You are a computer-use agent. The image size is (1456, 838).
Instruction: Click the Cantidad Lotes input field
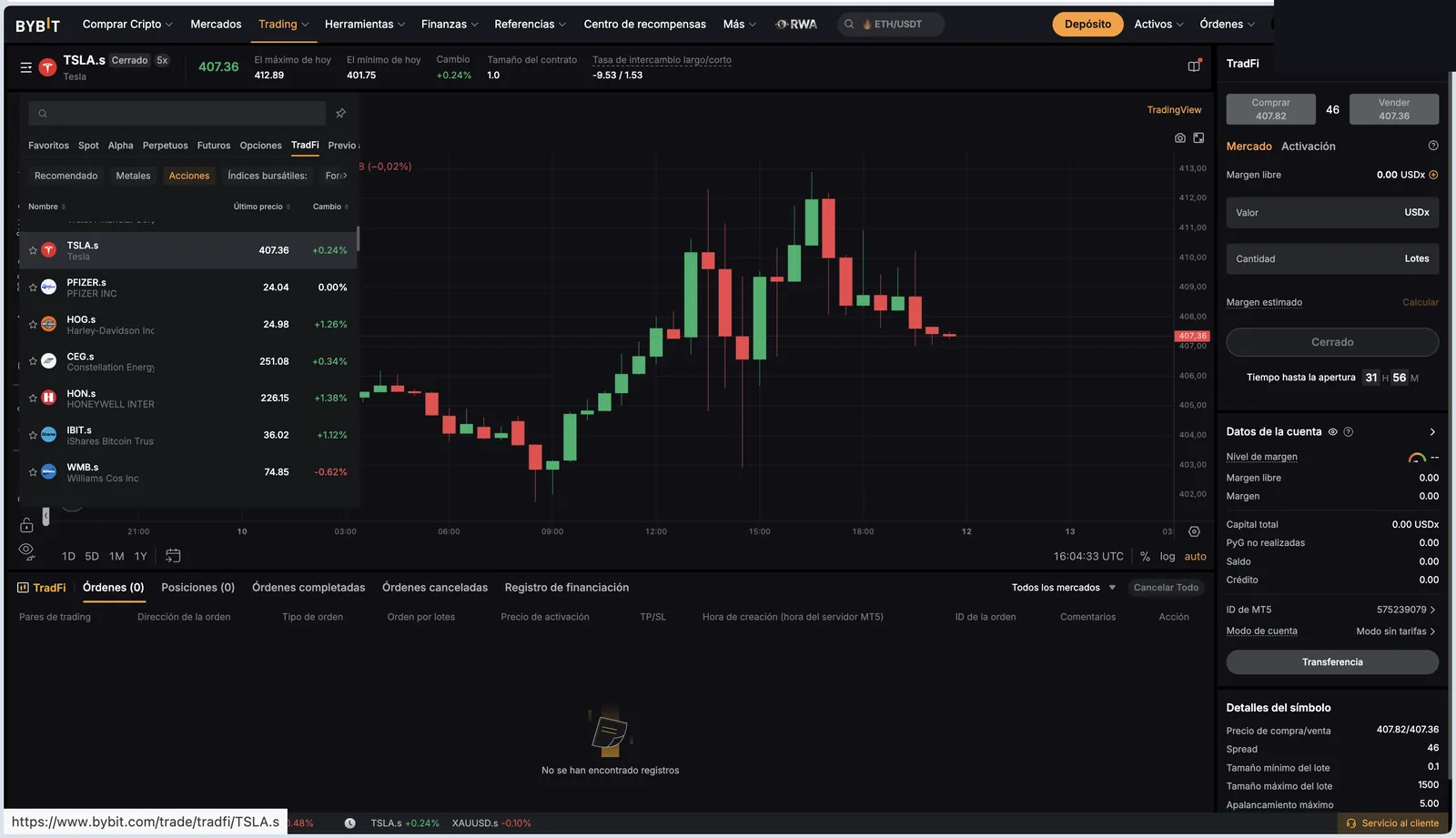pos(1332,259)
